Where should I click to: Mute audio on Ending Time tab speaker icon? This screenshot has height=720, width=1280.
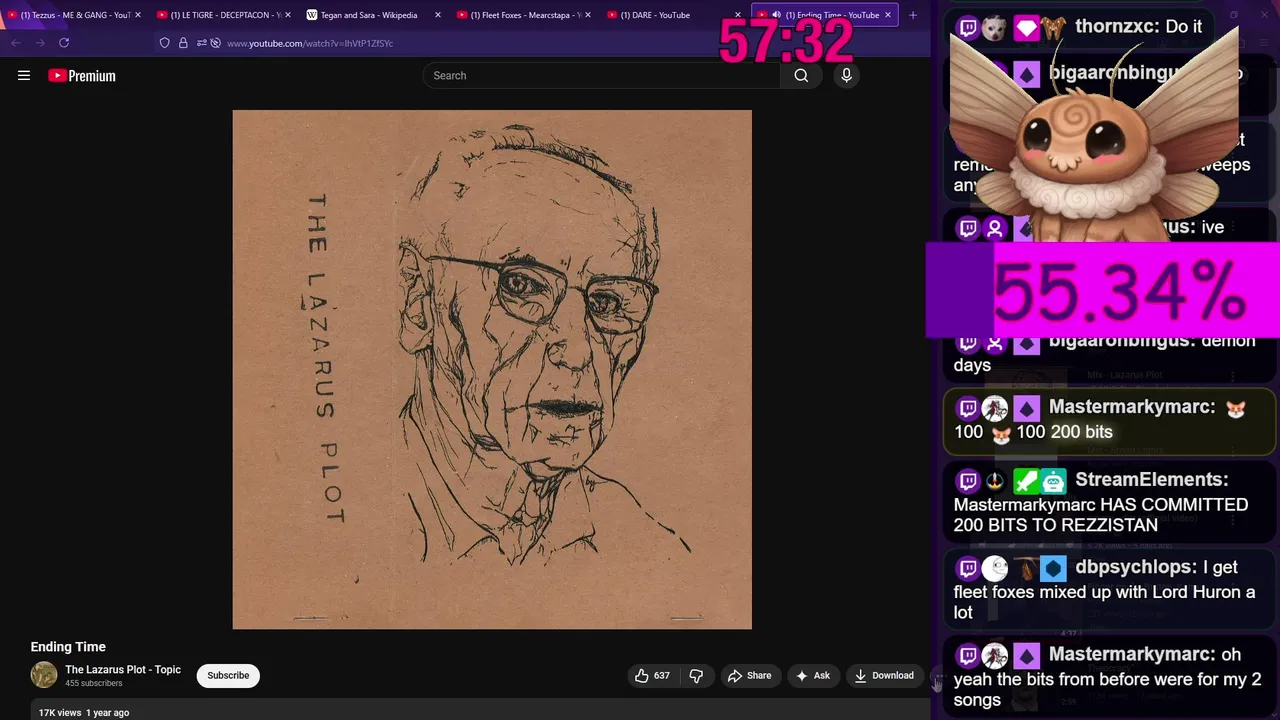776,15
